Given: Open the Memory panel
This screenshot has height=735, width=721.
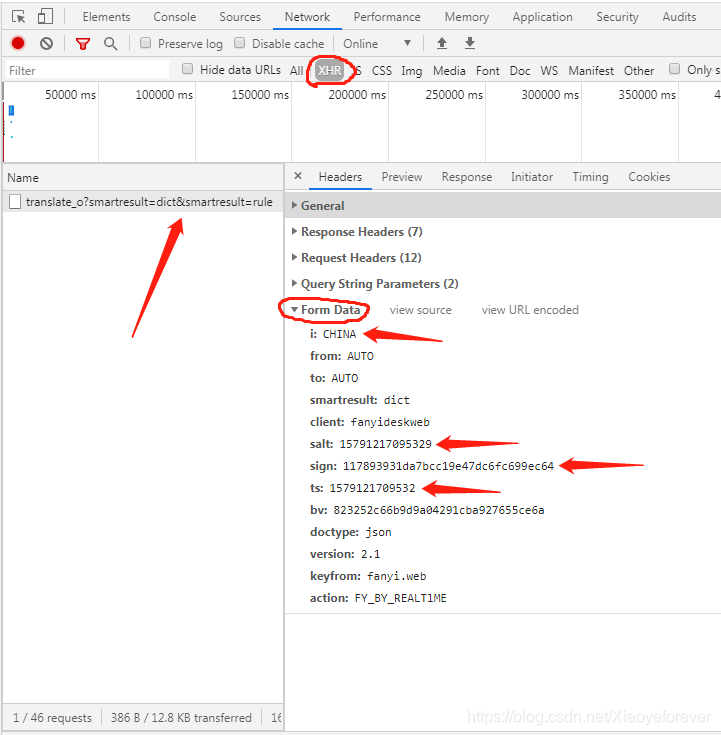Looking at the screenshot, I should coord(466,17).
